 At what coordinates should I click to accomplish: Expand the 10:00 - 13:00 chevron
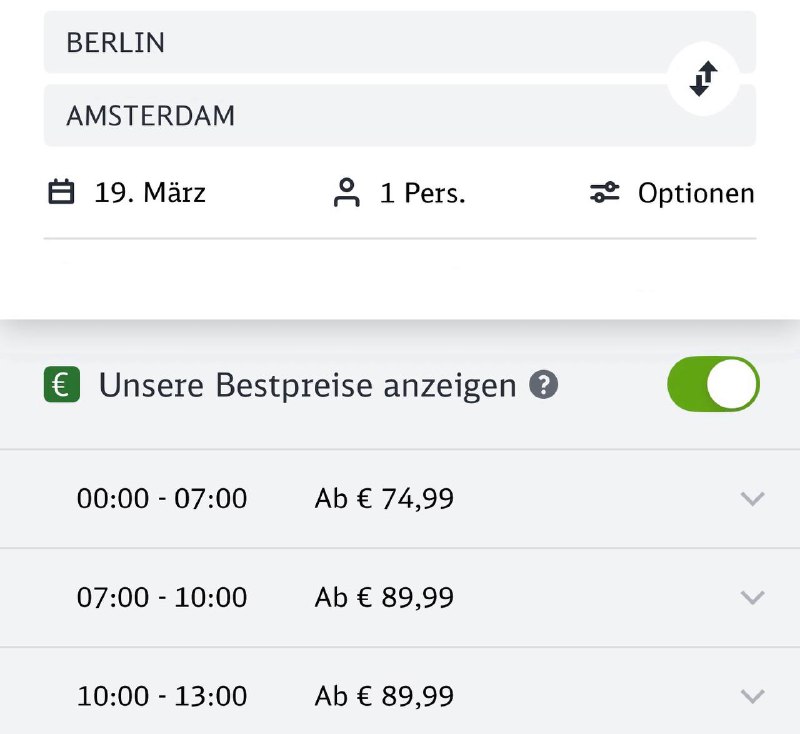click(752, 696)
